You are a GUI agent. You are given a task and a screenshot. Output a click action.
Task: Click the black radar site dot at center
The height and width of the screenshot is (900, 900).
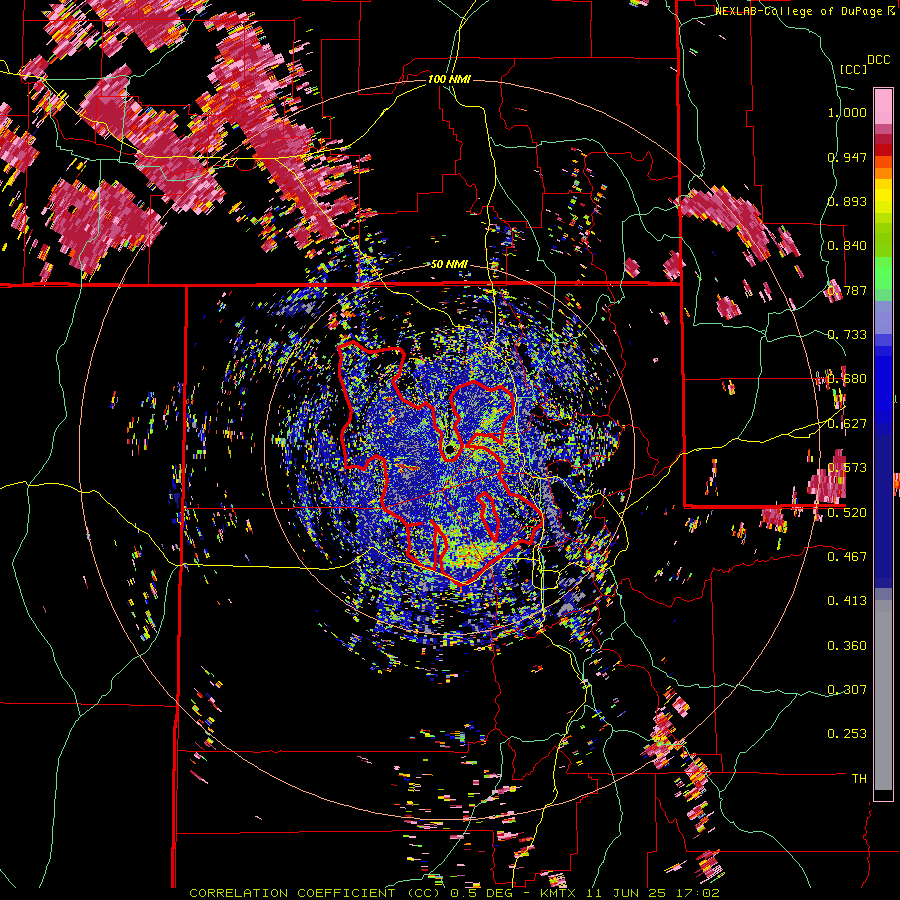(x=451, y=449)
